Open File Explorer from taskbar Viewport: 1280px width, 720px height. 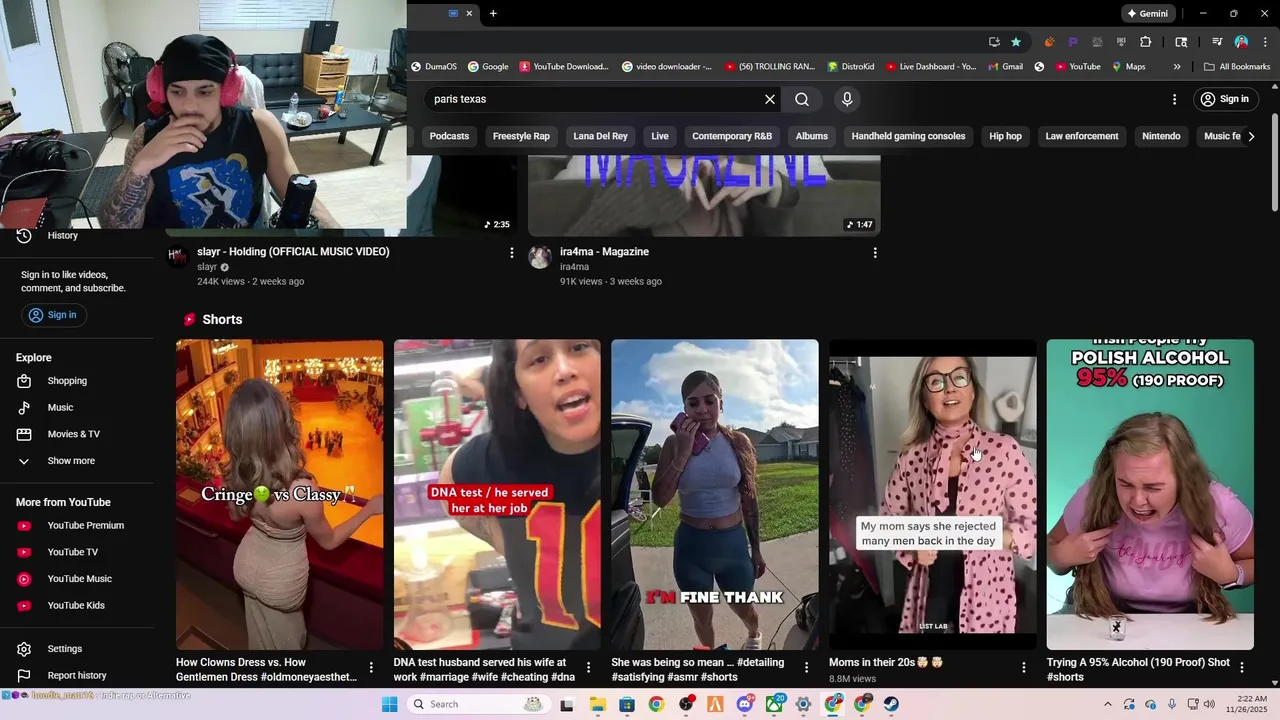[x=597, y=704]
